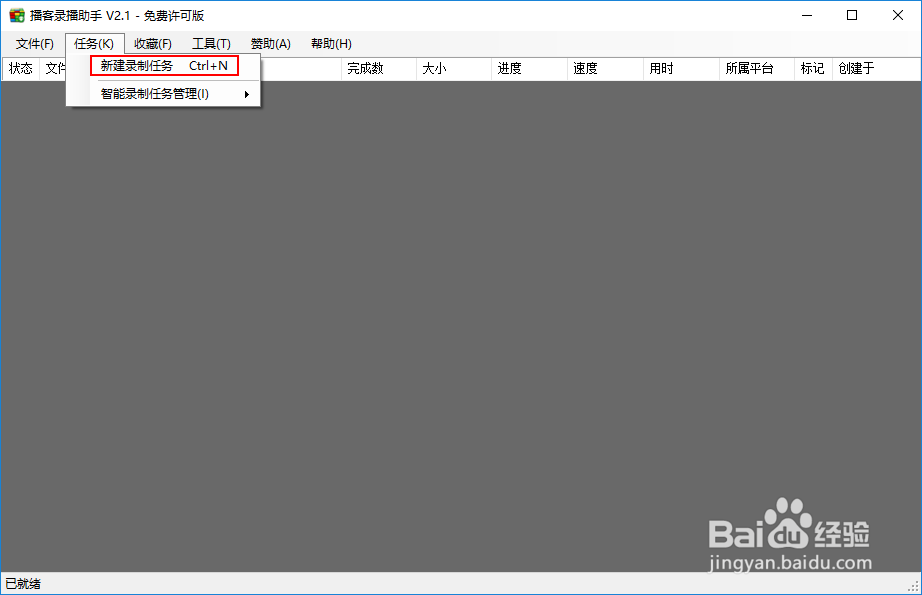Sort tasks by 大小 column
The image size is (922, 595).
[432, 68]
